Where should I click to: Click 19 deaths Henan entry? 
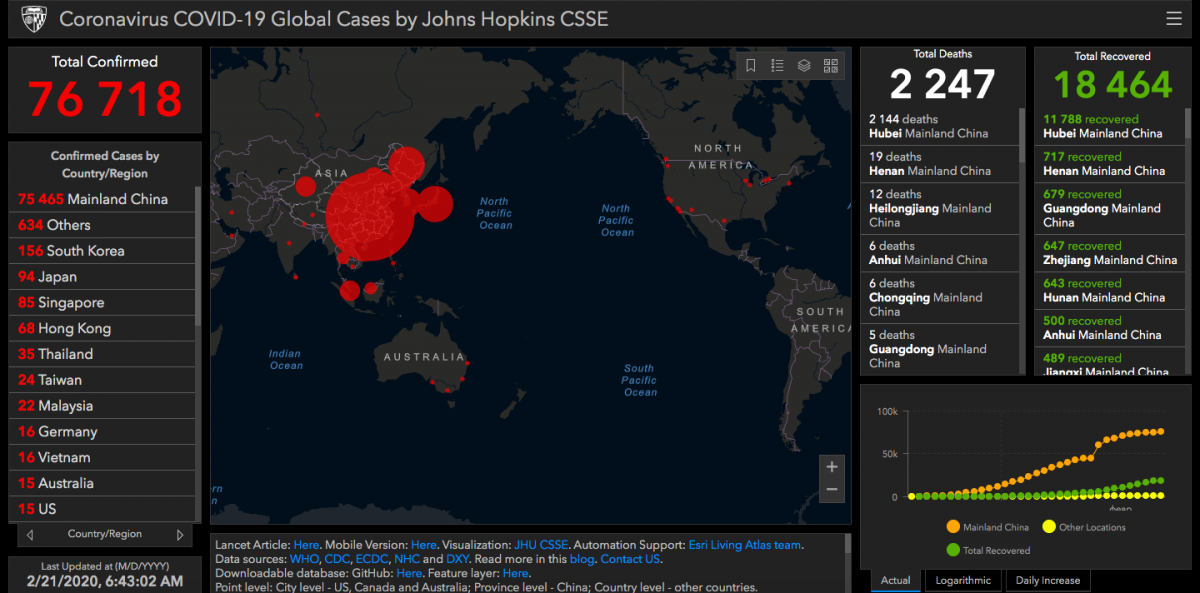click(940, 164)
